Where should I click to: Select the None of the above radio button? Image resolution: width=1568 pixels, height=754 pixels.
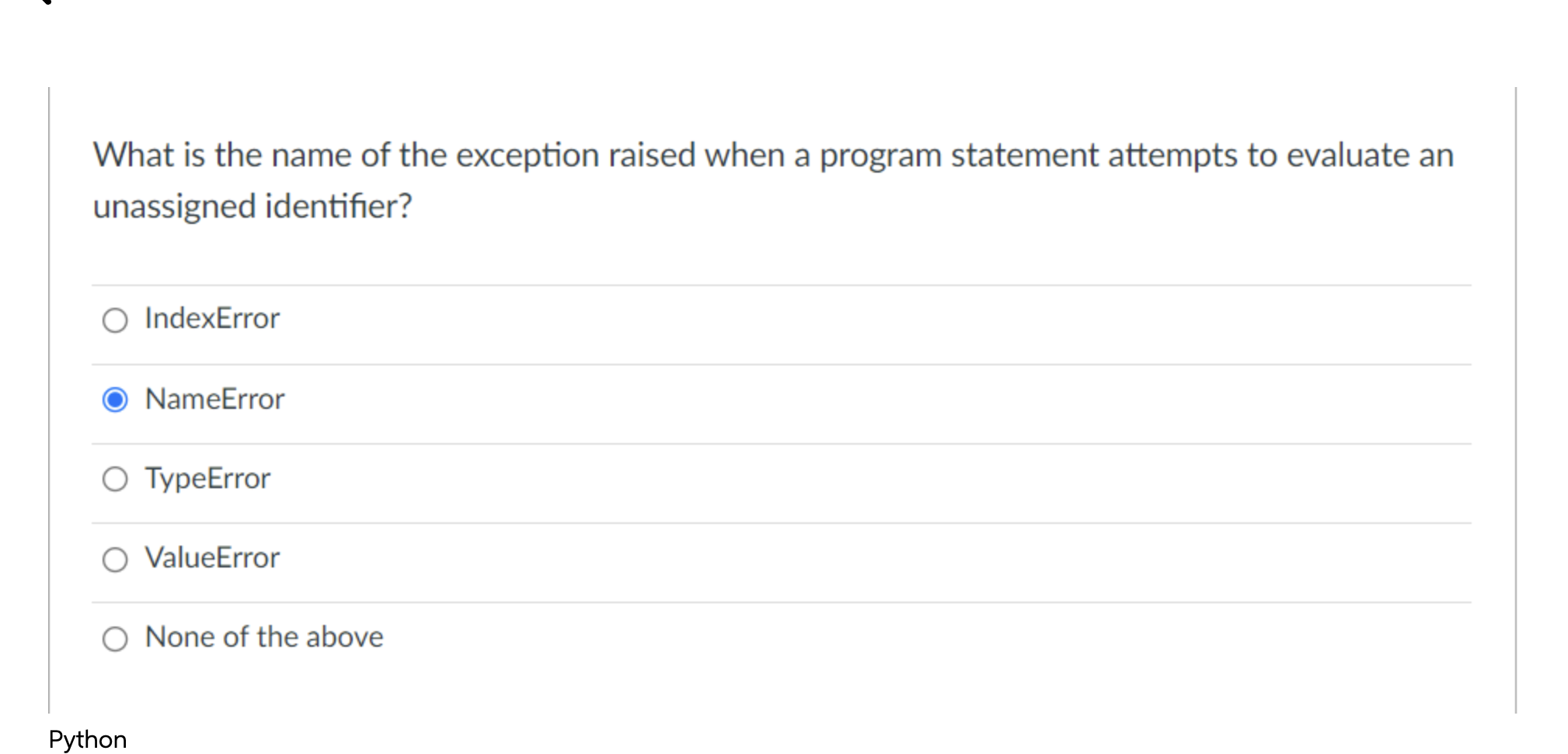pyautogui.click(x=115, y=639)
